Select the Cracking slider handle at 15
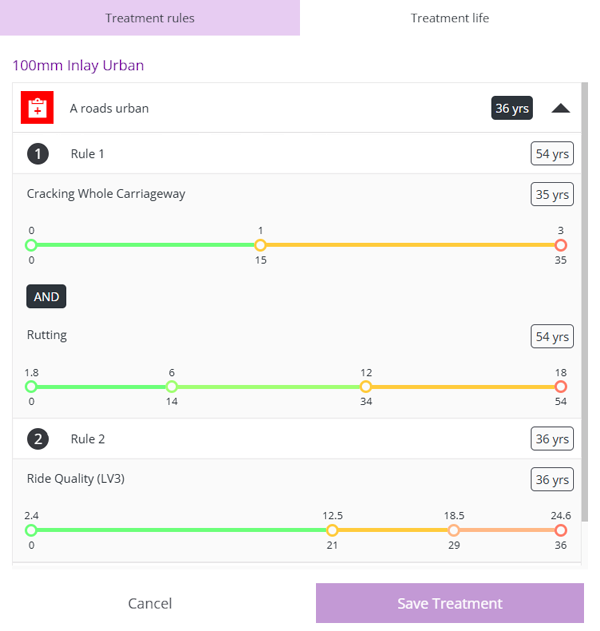The image size is (600, 631). pos(260,245)
